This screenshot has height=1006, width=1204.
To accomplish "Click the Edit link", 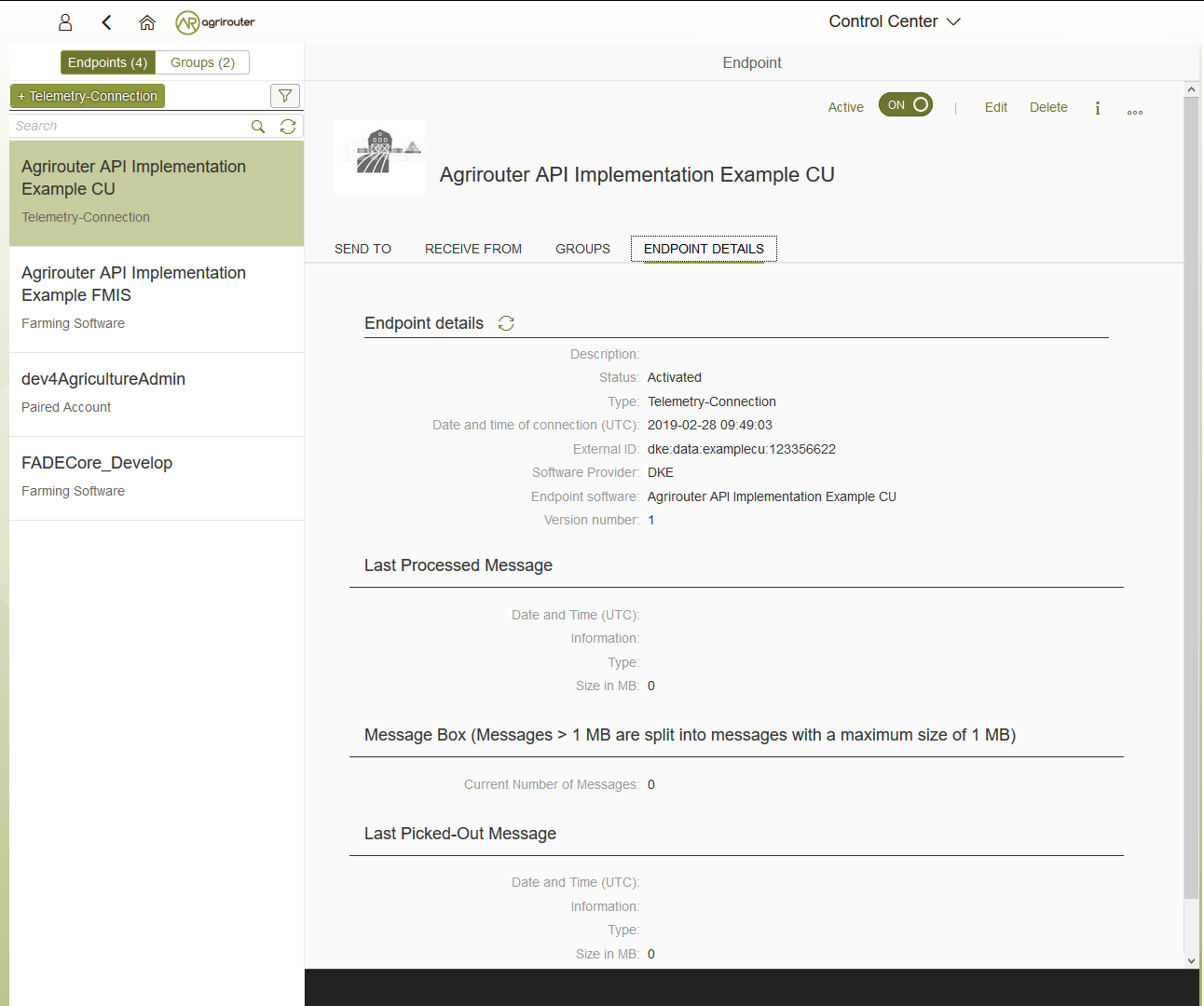I will [995, 107].
